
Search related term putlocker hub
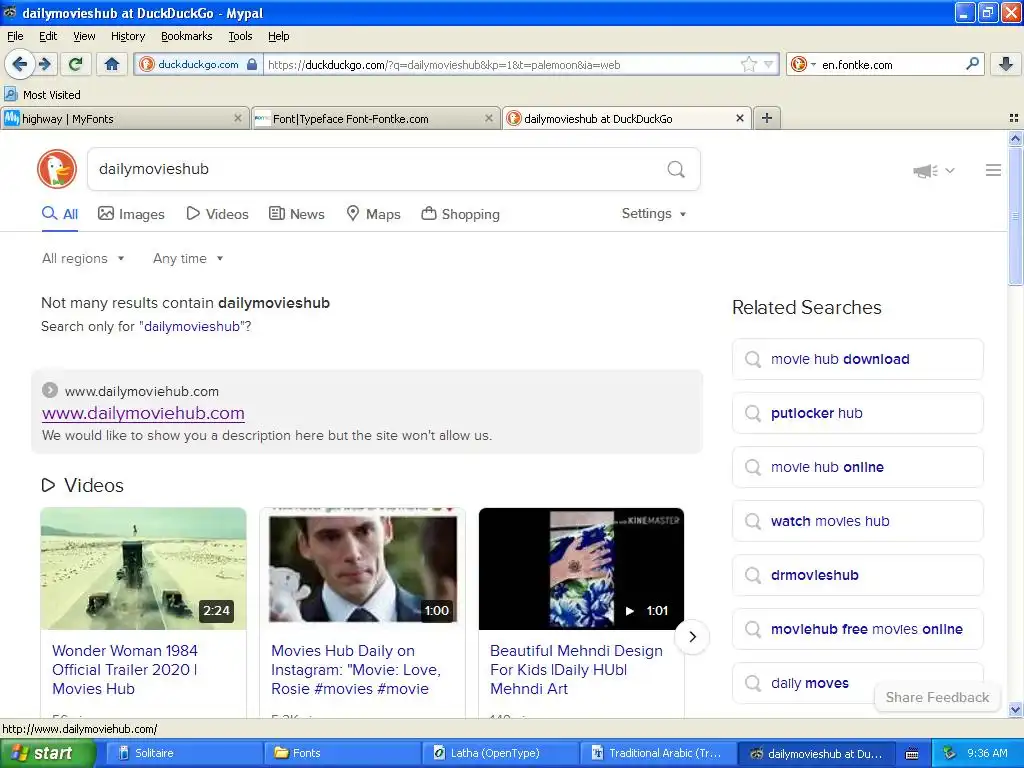(x=857, y=413)
